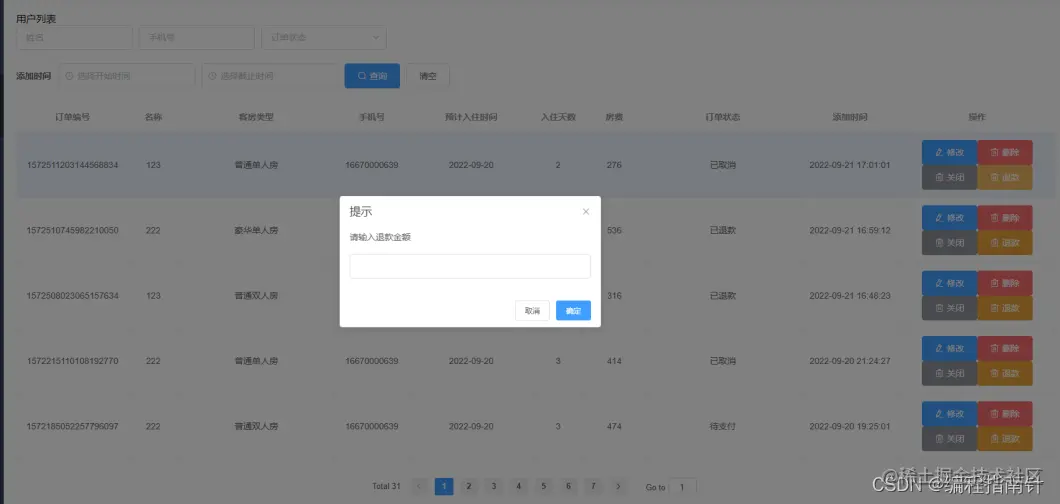Click the 姓名 search field

74,38
